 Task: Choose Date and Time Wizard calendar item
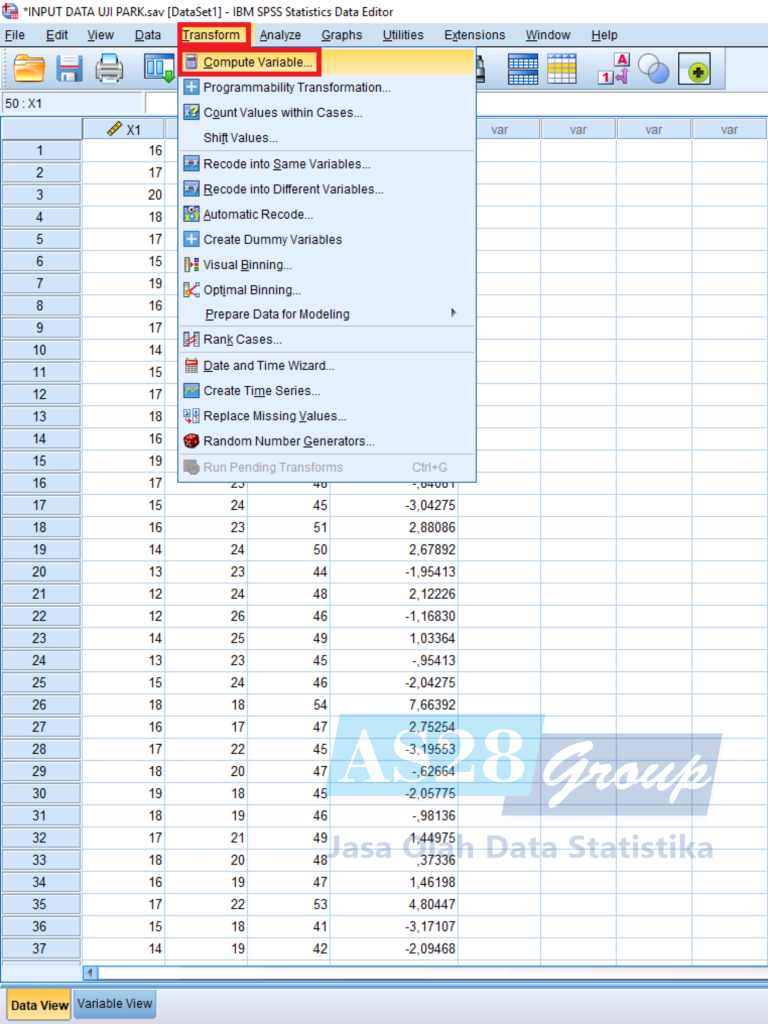(x=269, y=366)
